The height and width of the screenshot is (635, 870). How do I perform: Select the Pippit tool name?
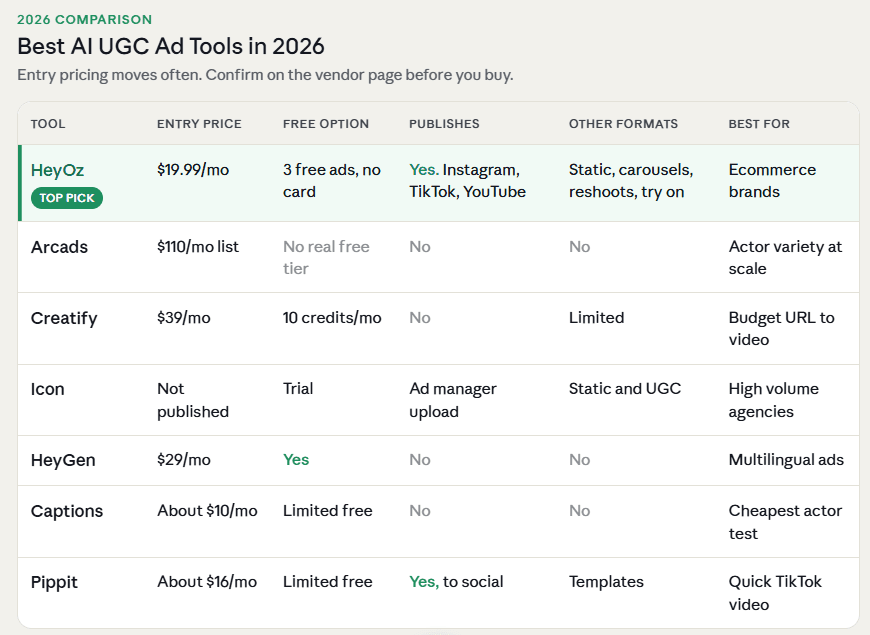click(54, 582)
